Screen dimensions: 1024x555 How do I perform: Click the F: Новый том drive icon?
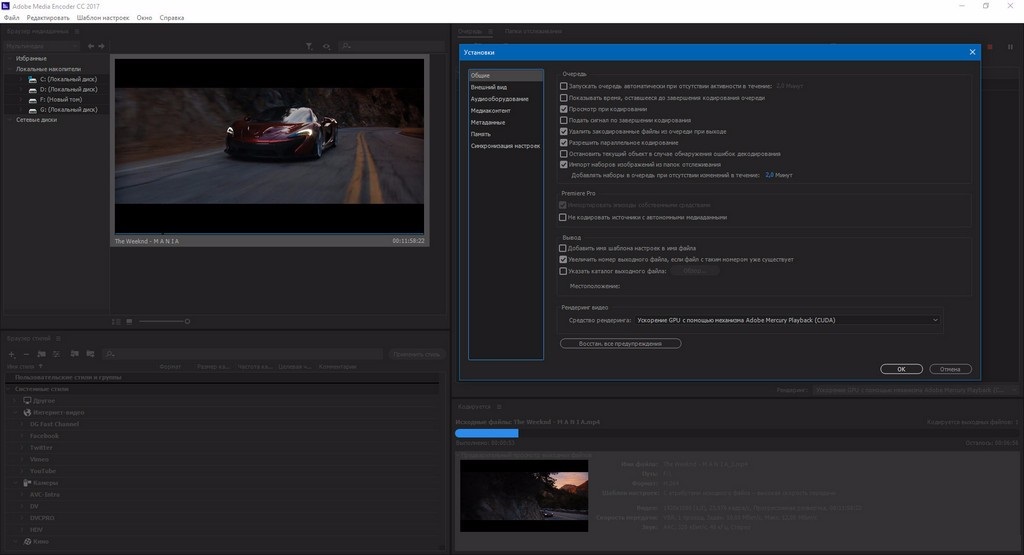point(33,100)
